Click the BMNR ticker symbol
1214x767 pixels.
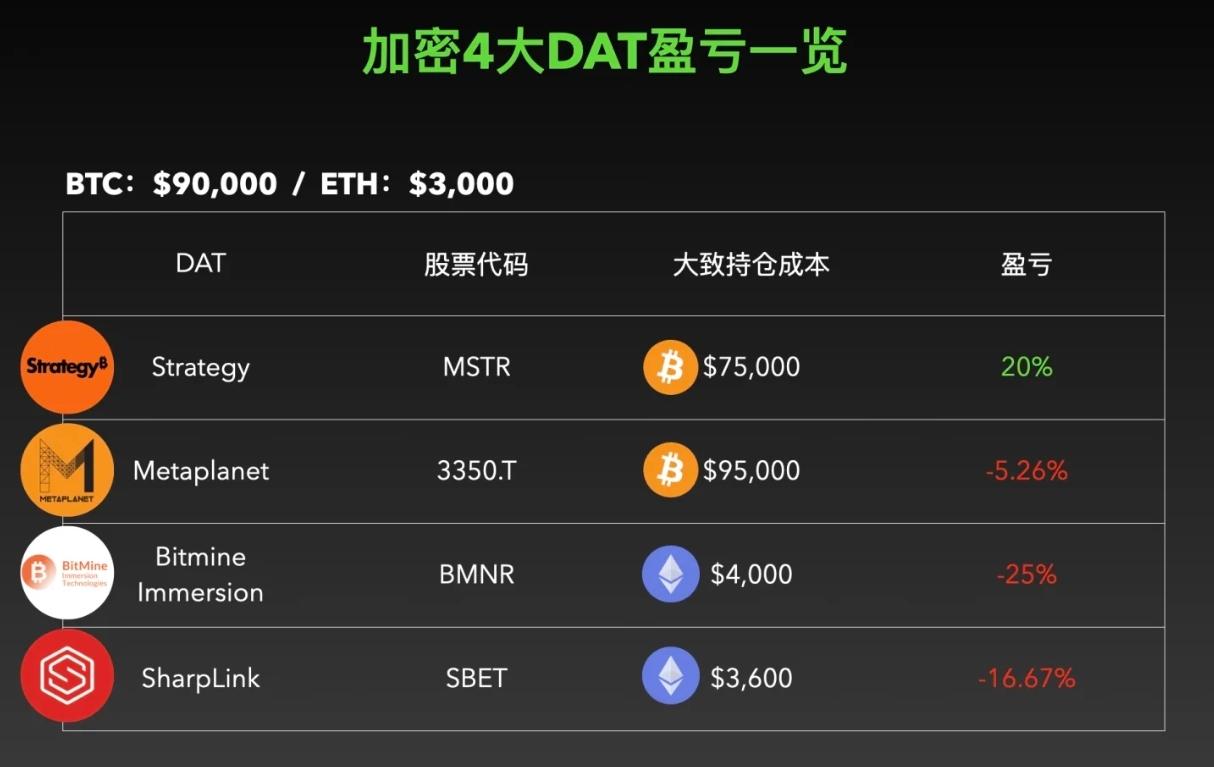[x=476, y=575]
